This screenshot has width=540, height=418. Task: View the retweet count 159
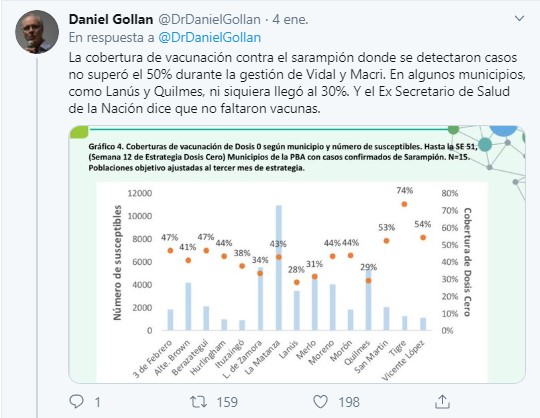(x=227, y=402)
